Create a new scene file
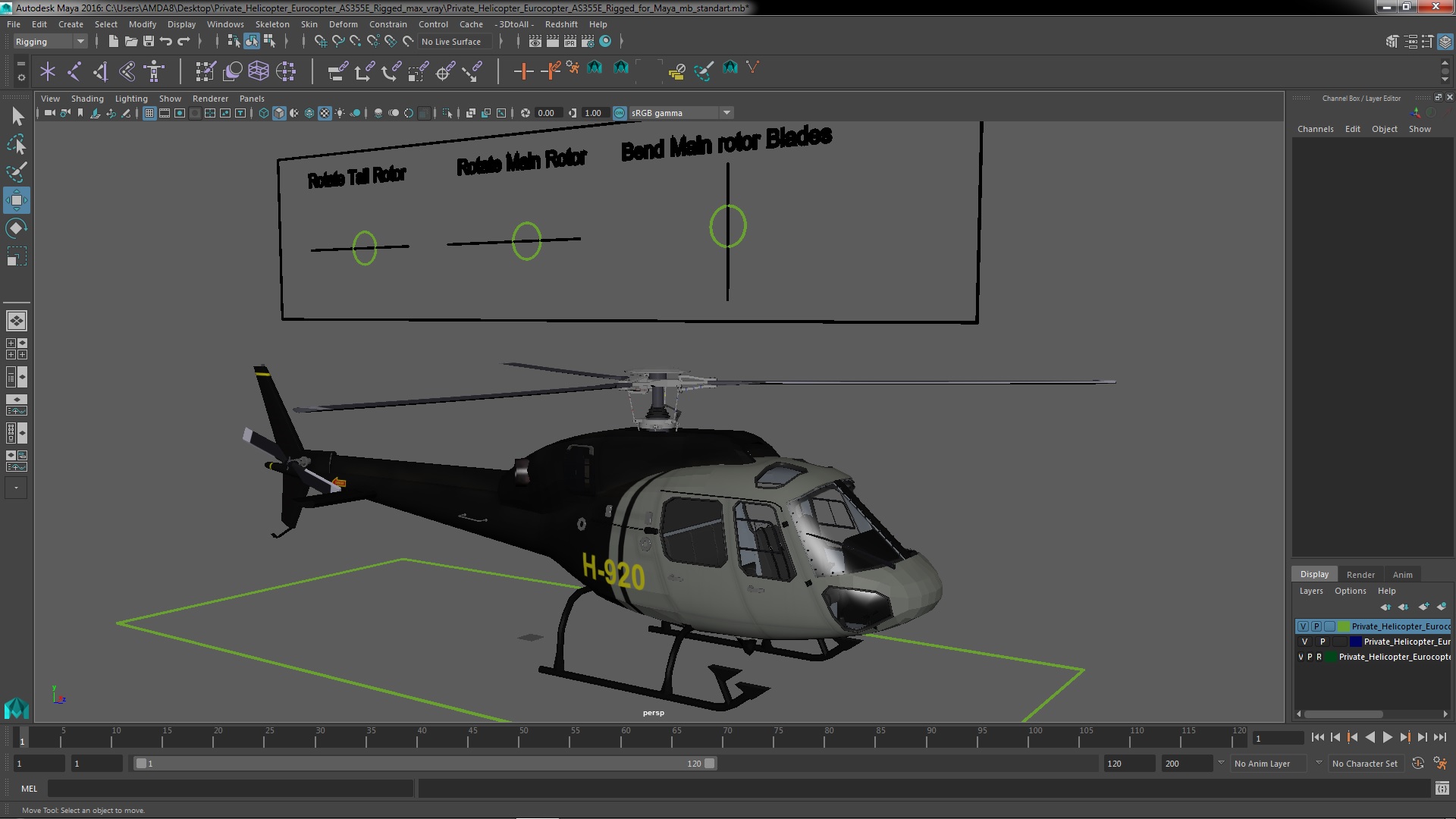The height and width of the screenshot is (819, 1456). (x=113, y=41)
